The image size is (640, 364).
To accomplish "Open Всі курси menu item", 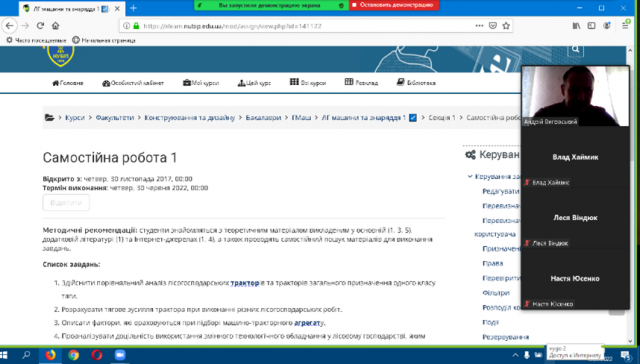I will click(x=308, y=82).
